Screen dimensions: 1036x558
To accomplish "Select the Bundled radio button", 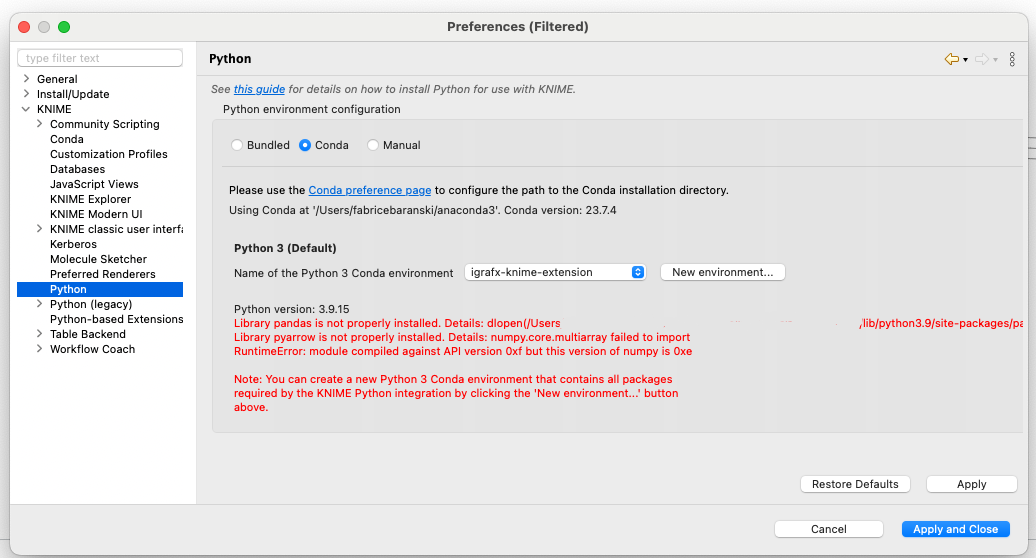I will click(237, 145).
